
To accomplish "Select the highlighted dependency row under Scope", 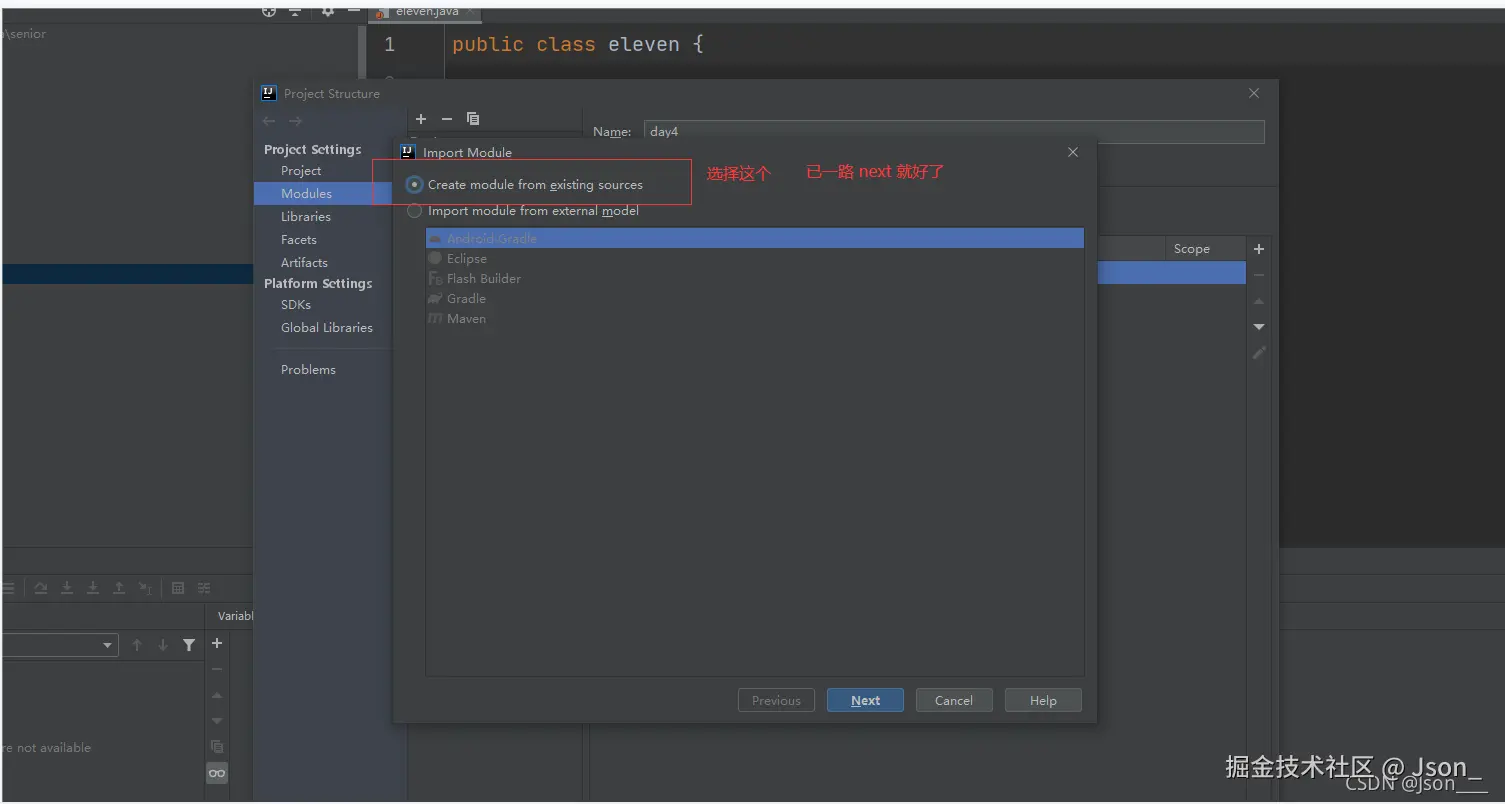I will (x=1171, y=272).
